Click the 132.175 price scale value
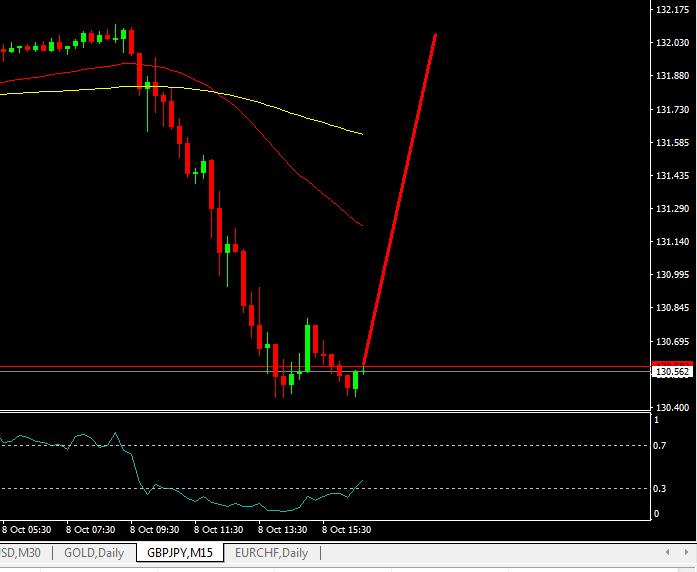The width and height of the screenshot is (697, 572). pyautogui.click(x=672, y=10)
